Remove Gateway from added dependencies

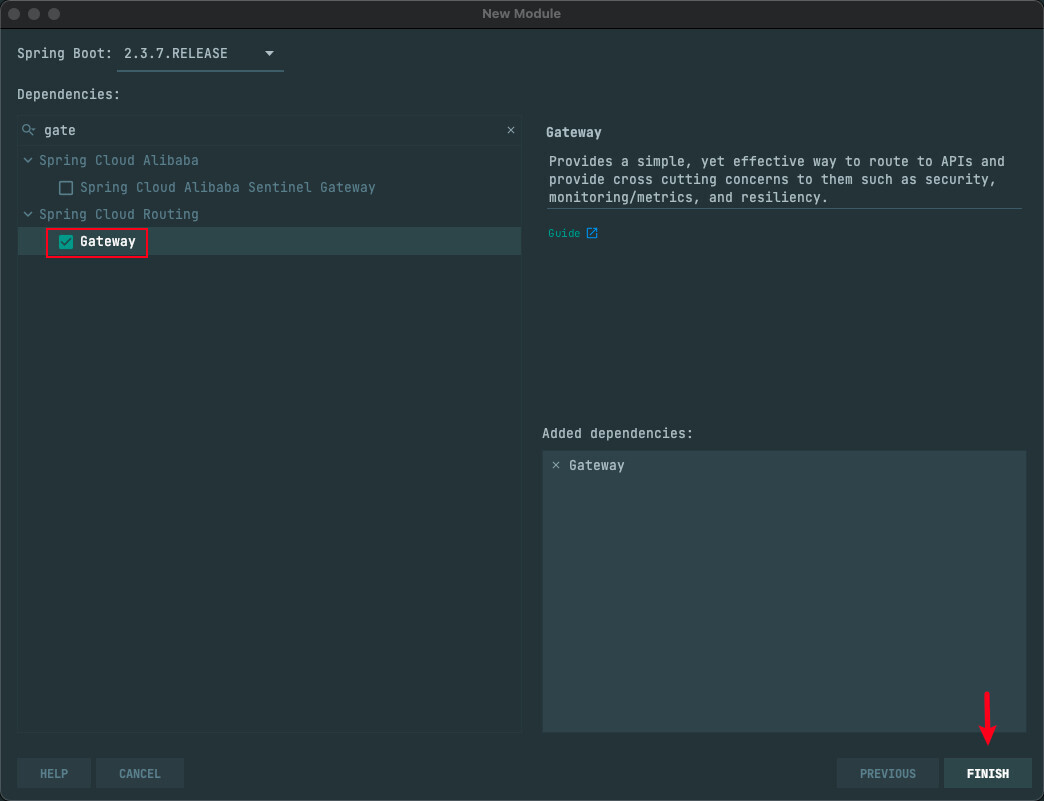[x=556, y=465]
